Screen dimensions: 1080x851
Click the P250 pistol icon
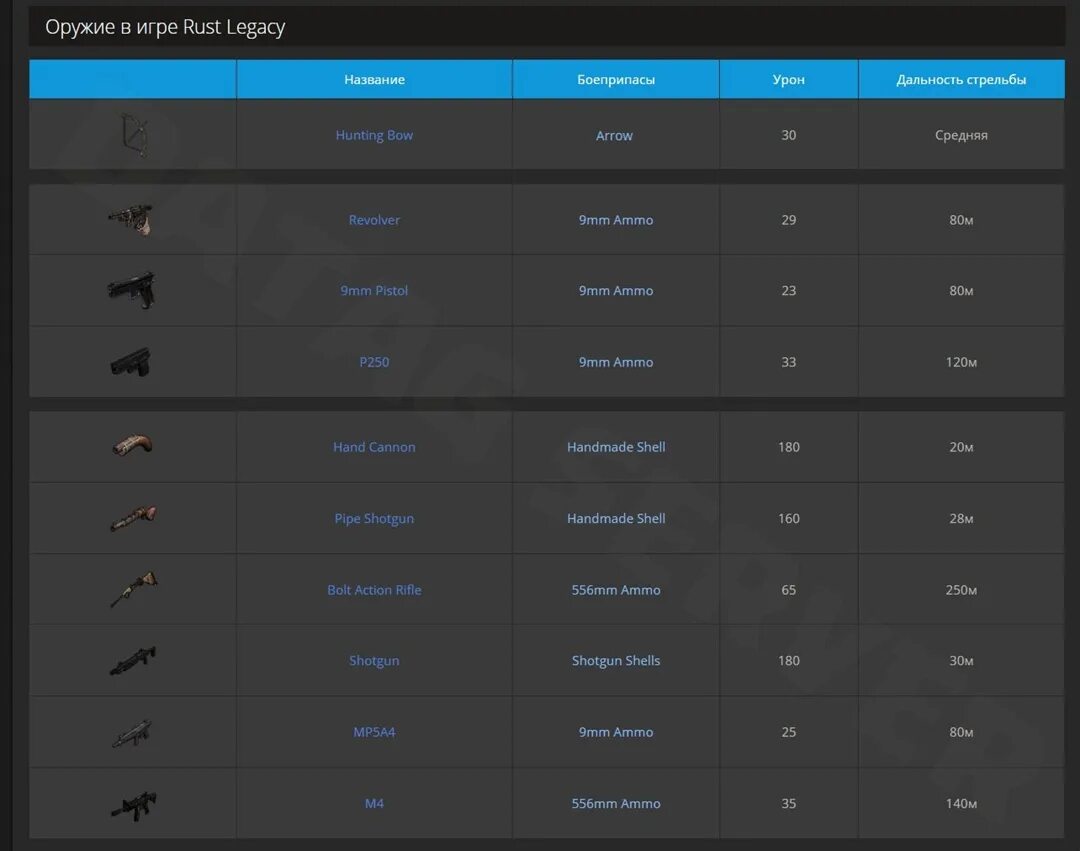tap(131, 362)
